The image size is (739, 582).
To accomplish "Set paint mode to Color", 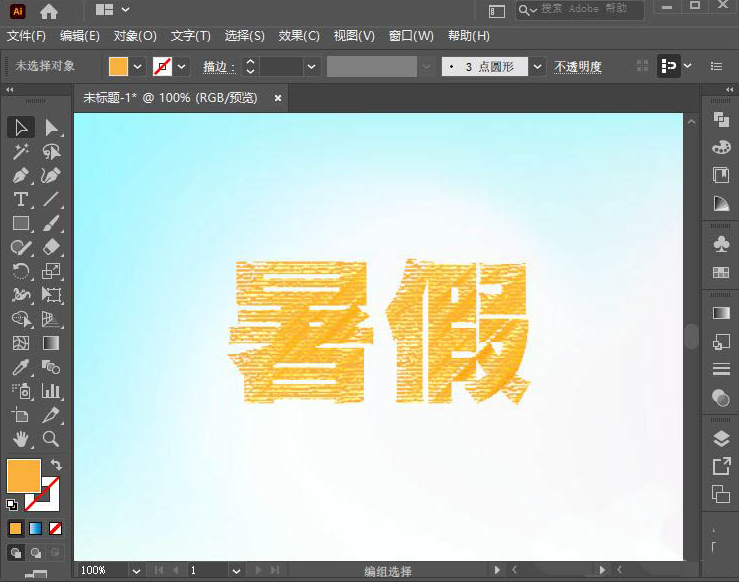I will point(16,528).
